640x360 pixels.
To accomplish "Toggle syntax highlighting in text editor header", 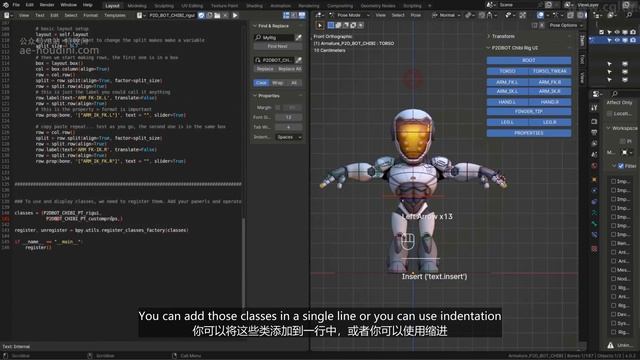I will [302, 16].
